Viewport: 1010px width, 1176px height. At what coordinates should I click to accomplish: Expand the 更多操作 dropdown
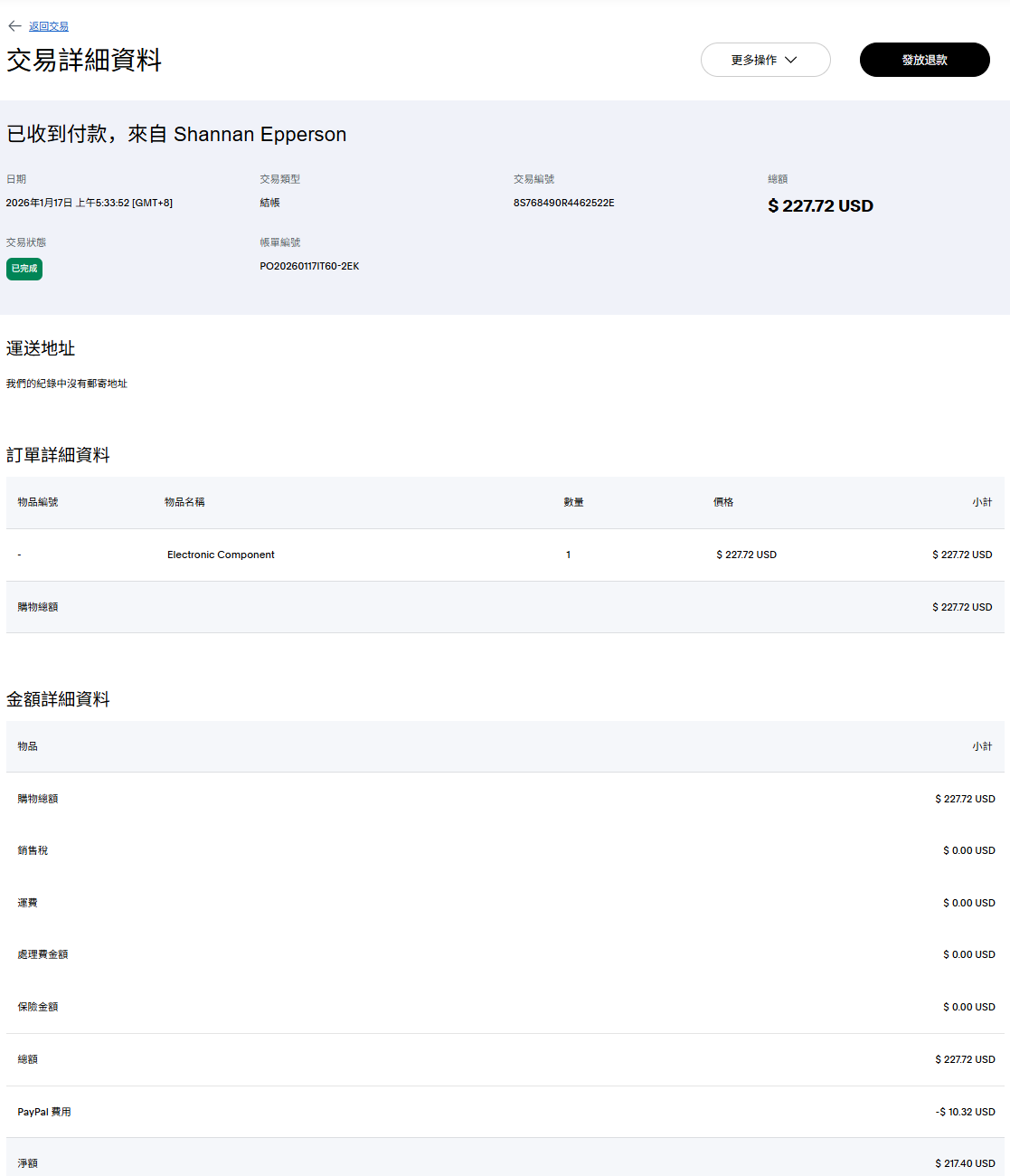[764, 60]
